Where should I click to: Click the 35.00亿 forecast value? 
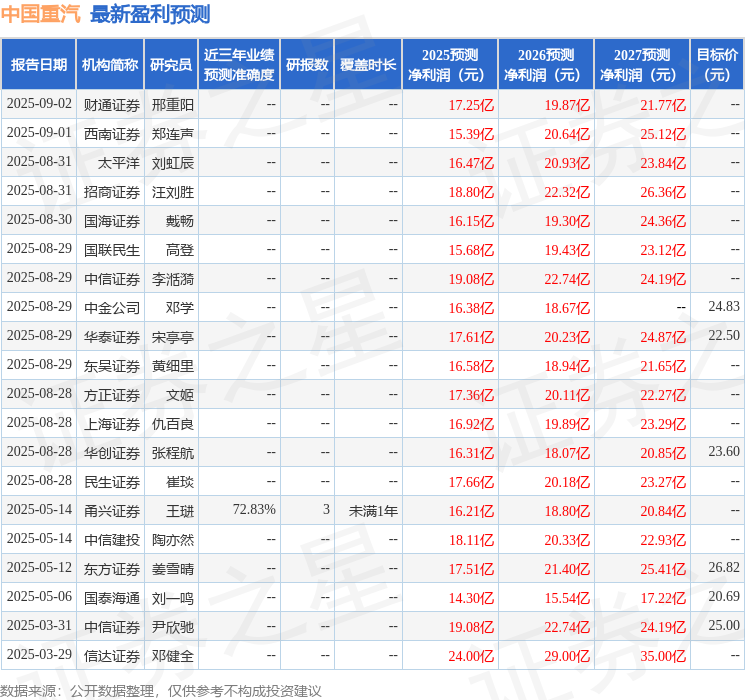point(663,656)
